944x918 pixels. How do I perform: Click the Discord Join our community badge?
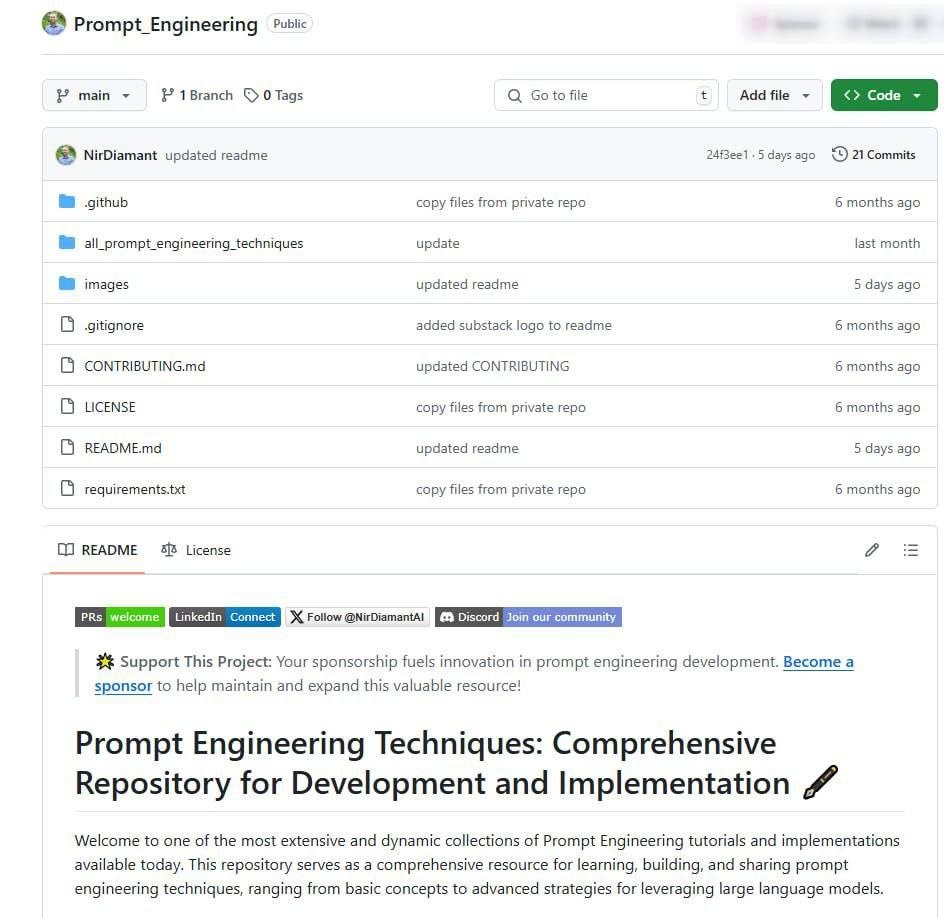pos(528,617)
